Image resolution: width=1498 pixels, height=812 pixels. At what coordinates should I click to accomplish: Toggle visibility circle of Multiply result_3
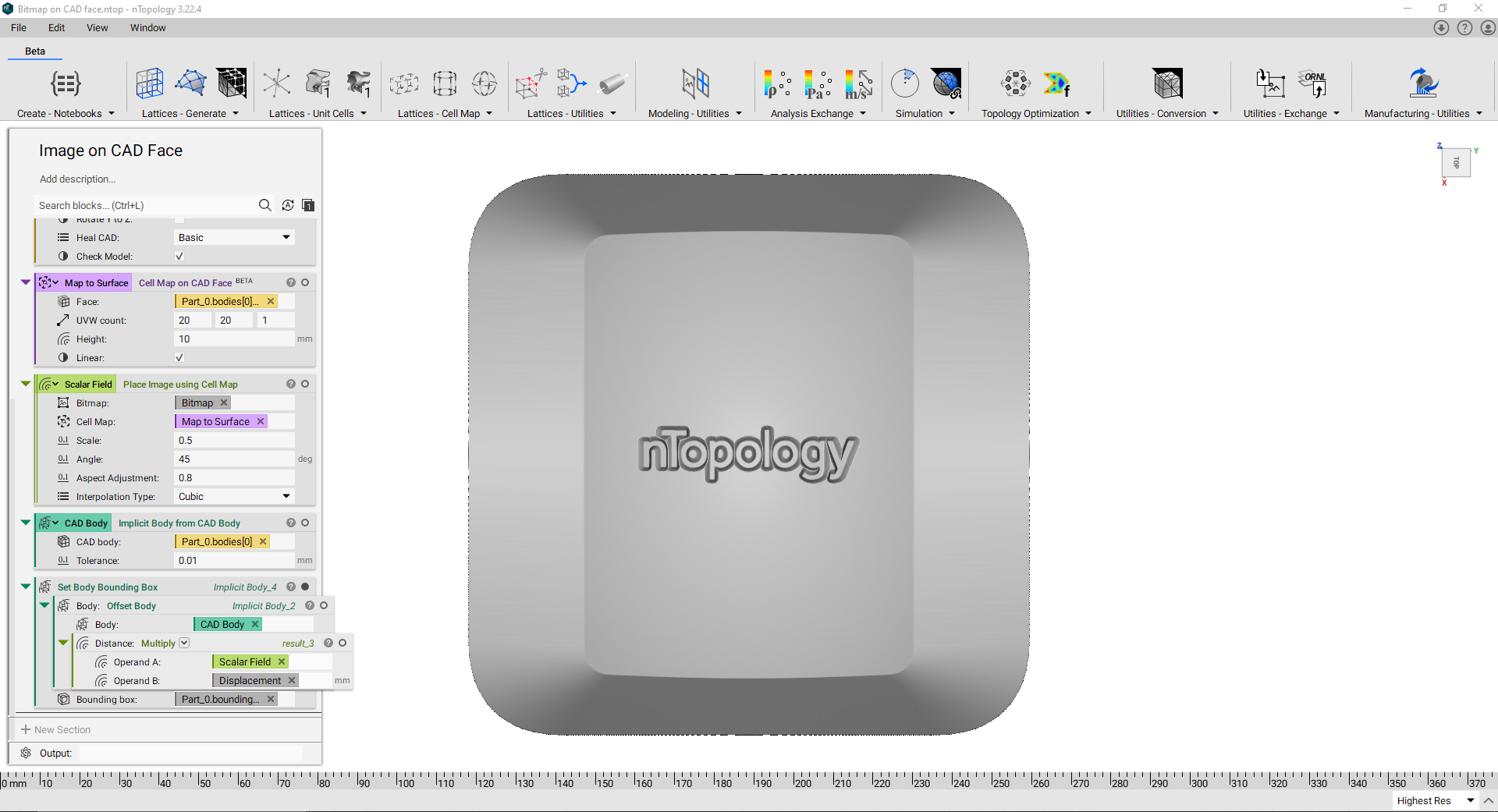tap(343, 643)
